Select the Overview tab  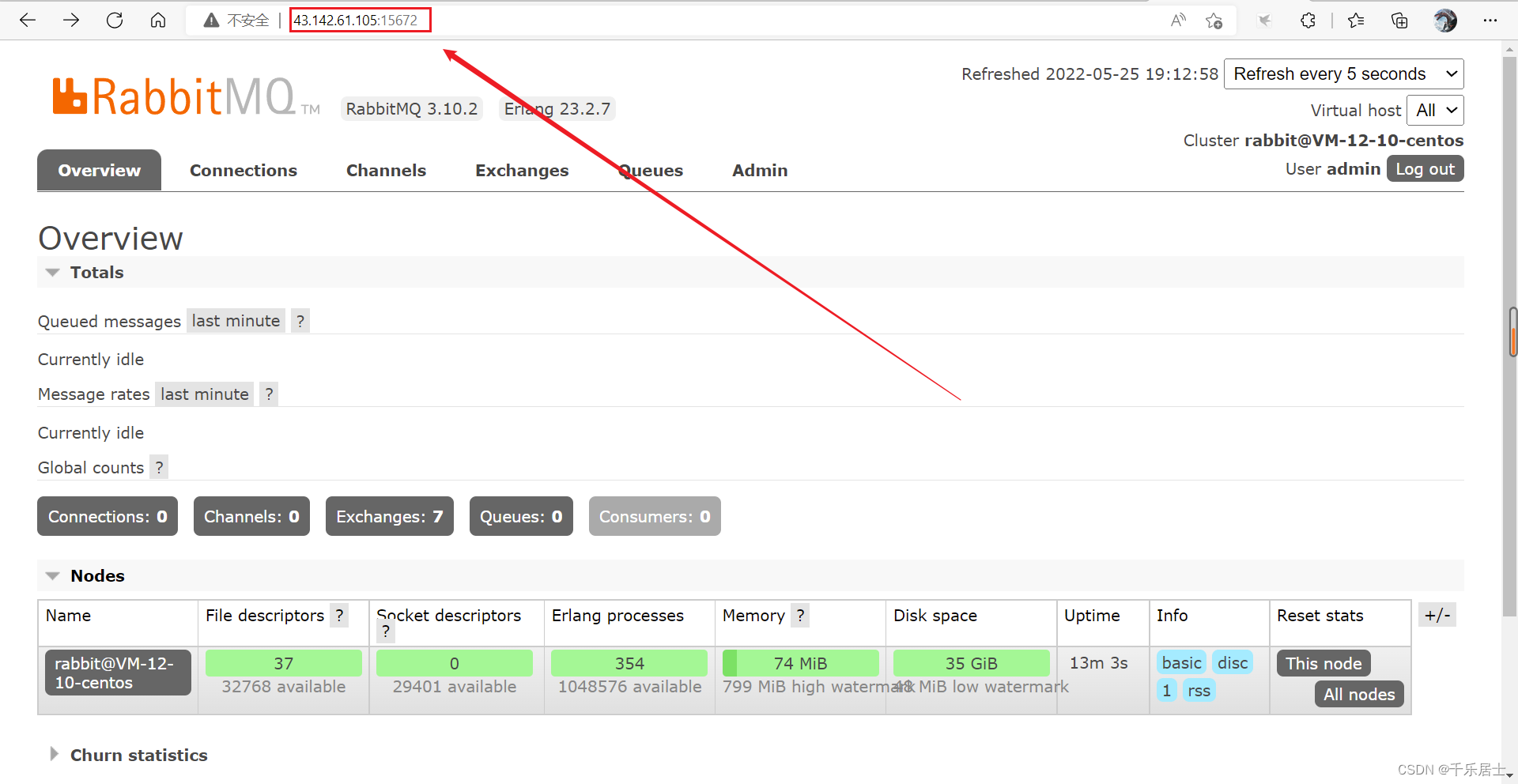click(99, 170)
